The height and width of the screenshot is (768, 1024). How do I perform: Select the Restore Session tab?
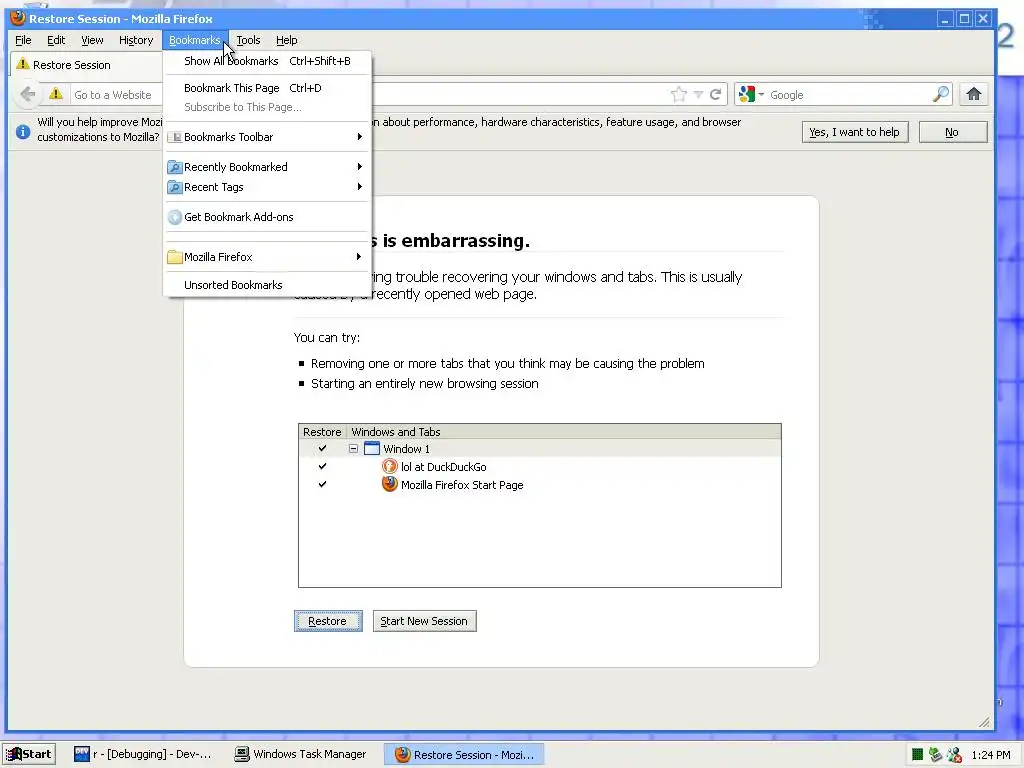(x=86, y=65)
